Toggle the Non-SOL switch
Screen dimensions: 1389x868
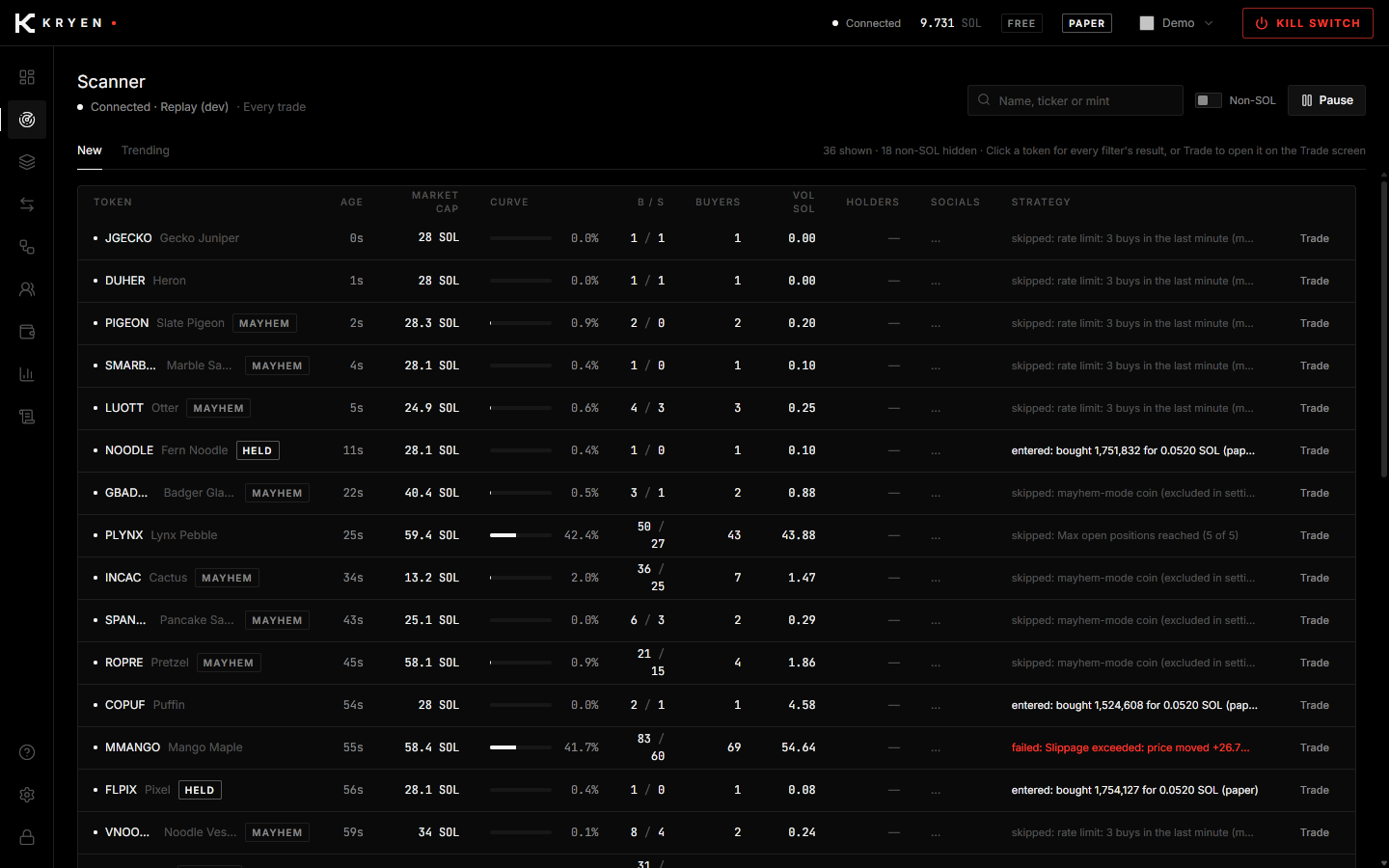1208,100
